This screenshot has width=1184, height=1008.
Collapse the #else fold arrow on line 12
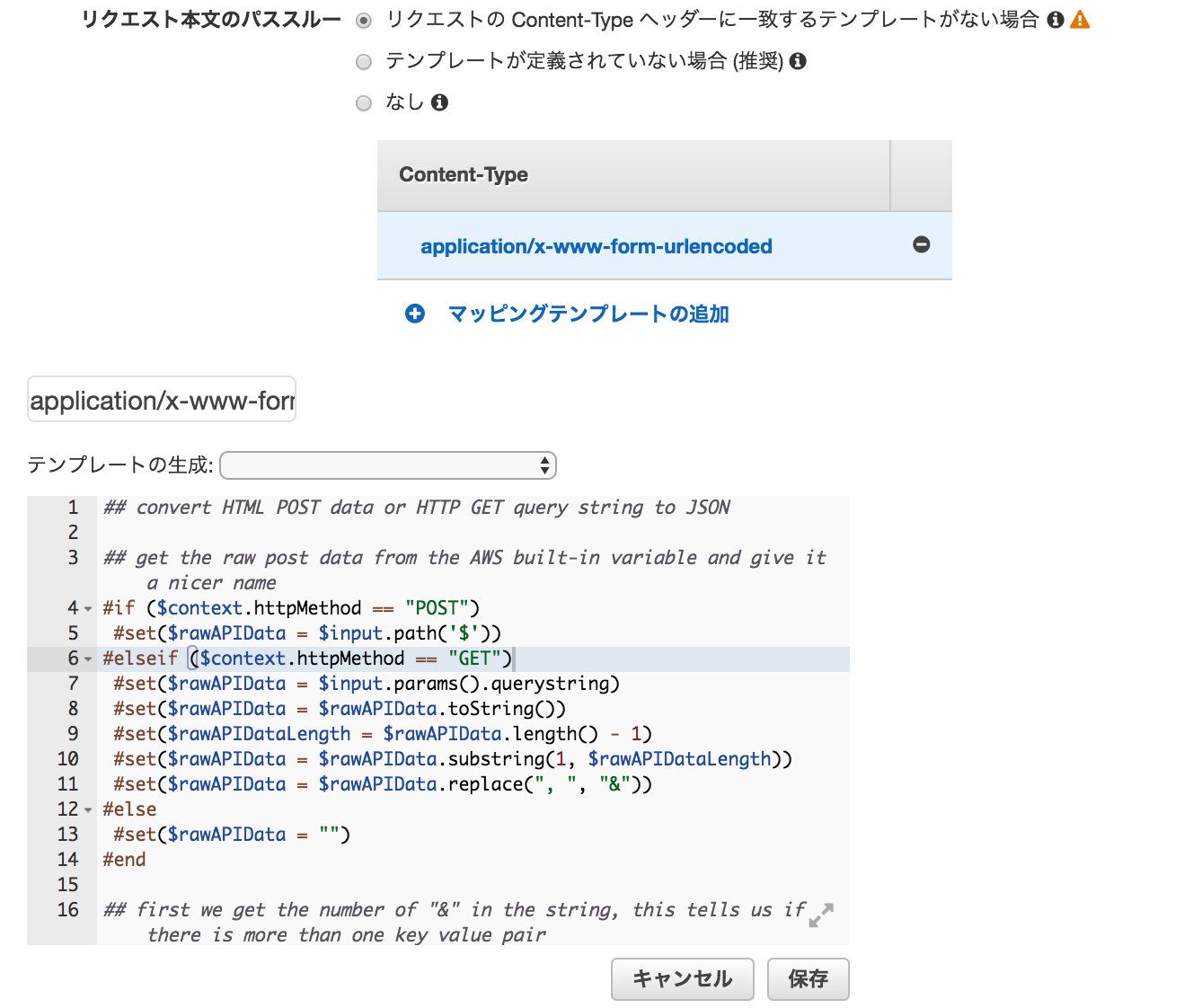86,809
